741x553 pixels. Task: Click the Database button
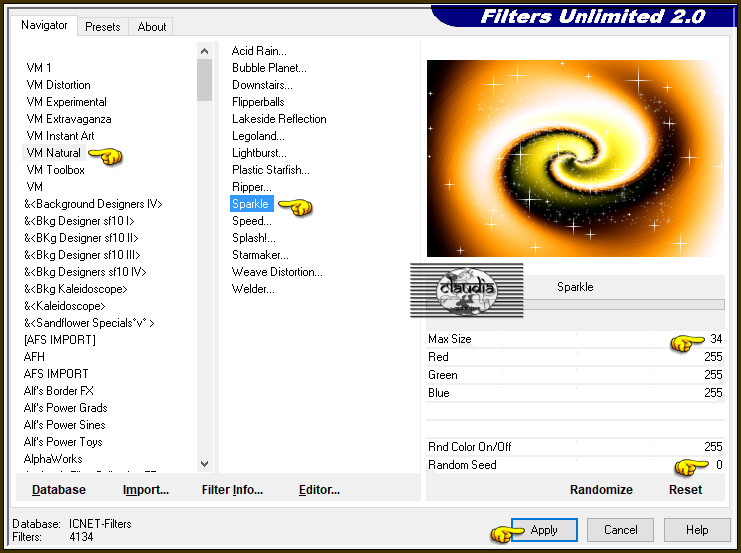[x=59, y=490]
